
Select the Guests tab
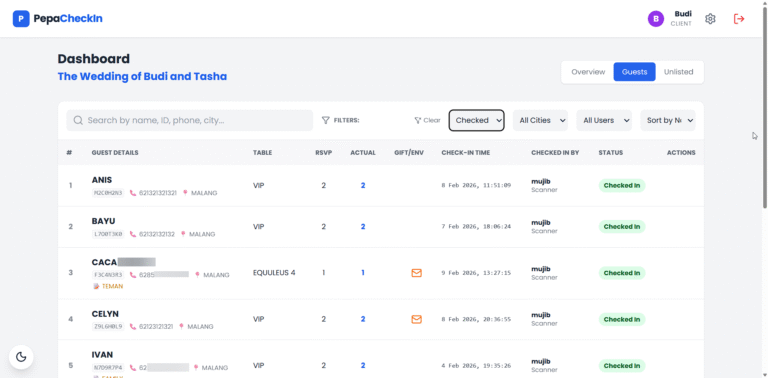(x=634, y=72)
